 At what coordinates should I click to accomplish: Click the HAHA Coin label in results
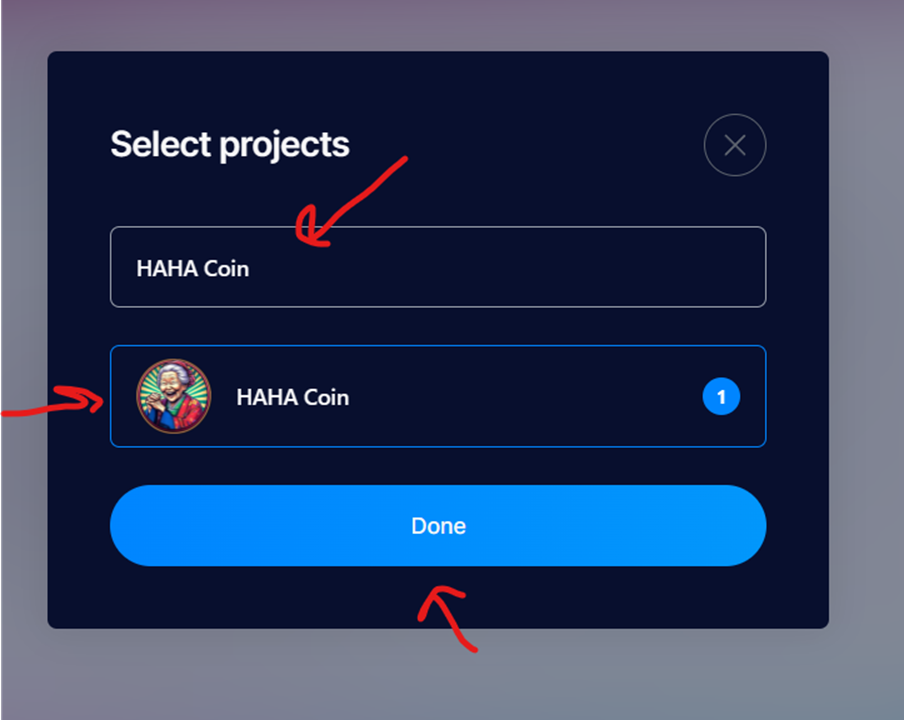click(x=292, y=397)
